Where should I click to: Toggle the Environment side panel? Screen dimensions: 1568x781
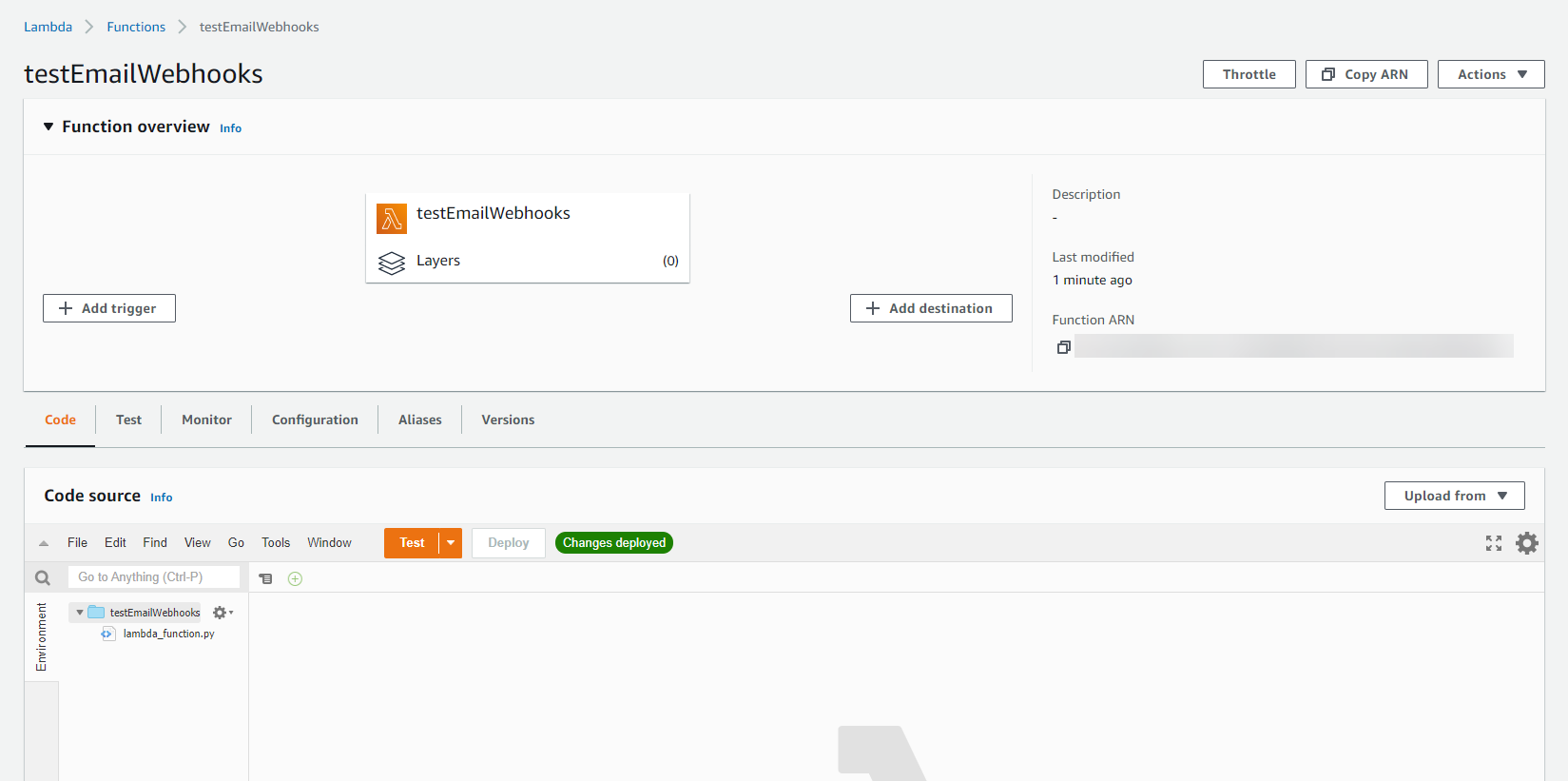tap(41, 636)
